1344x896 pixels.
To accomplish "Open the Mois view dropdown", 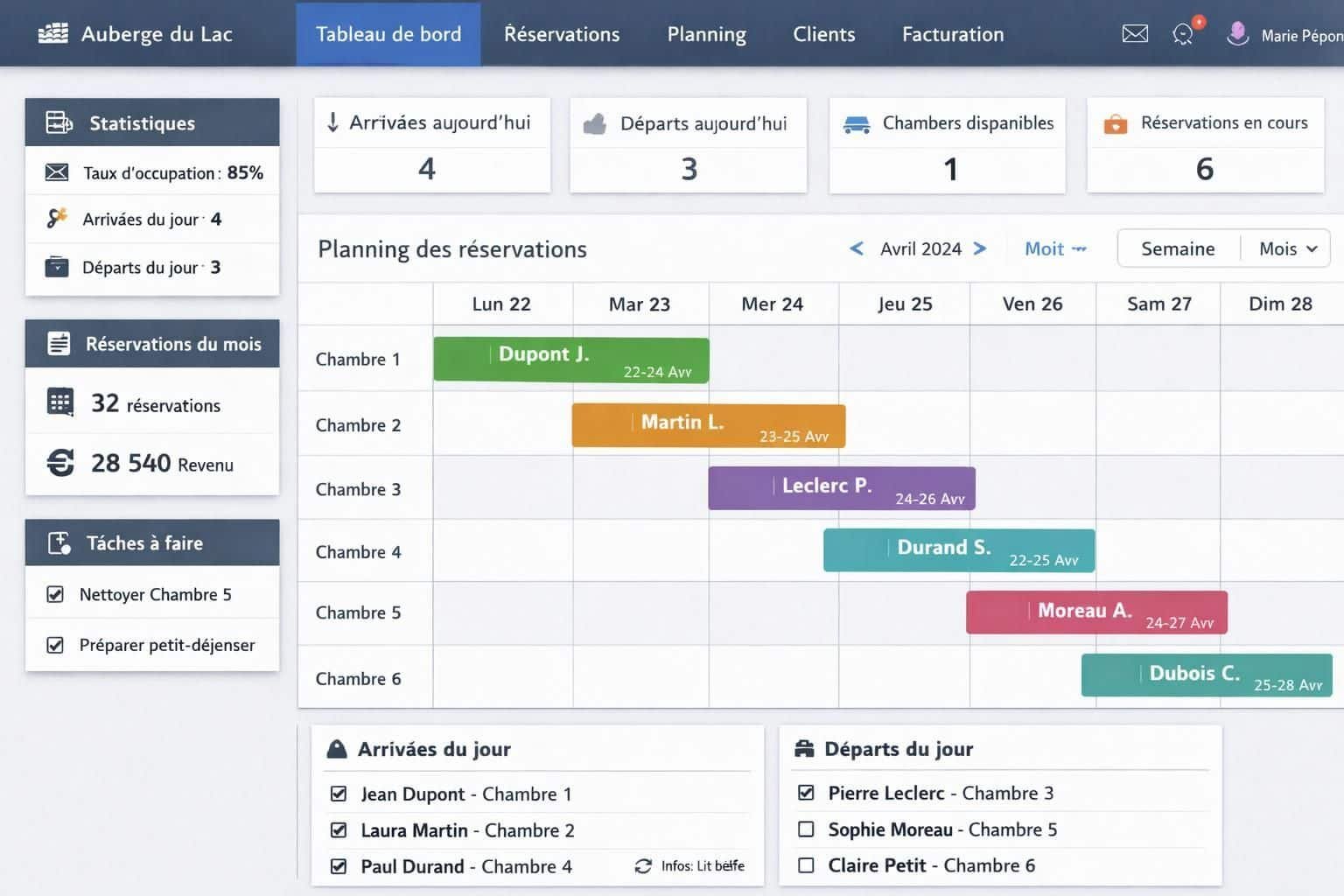I will tap(1287, 249).
